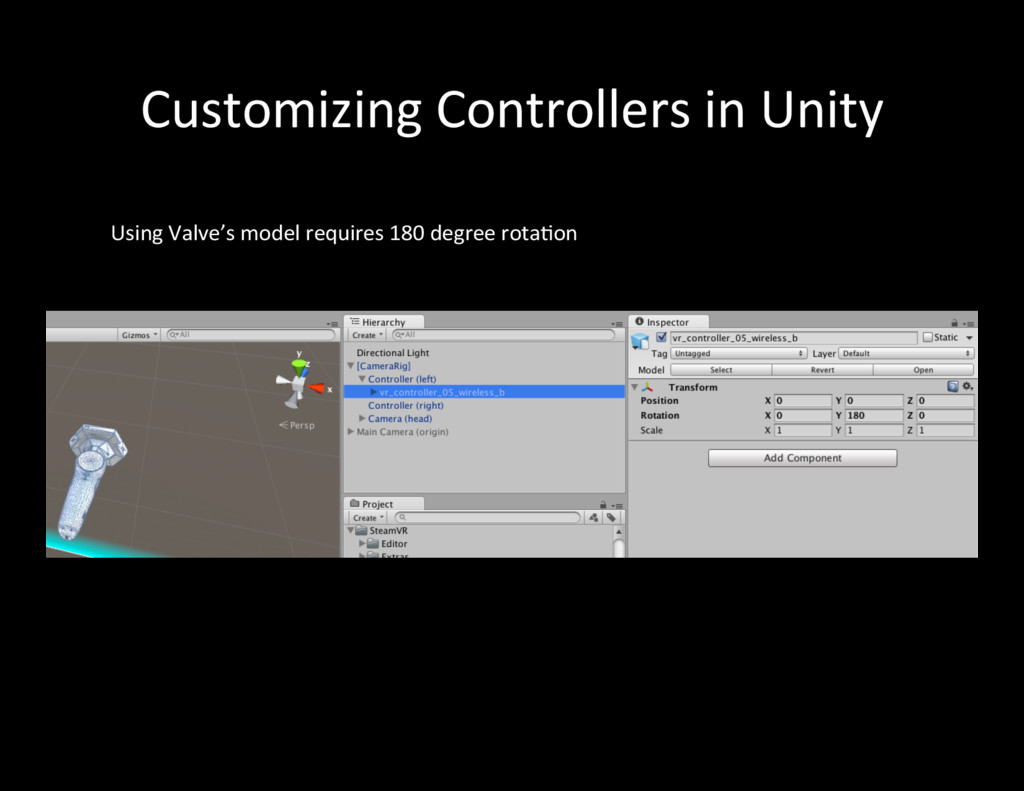Select Controller (left) in Hierarchy
This screenshot has width=1024, height=791.
[x=402, y=379]
